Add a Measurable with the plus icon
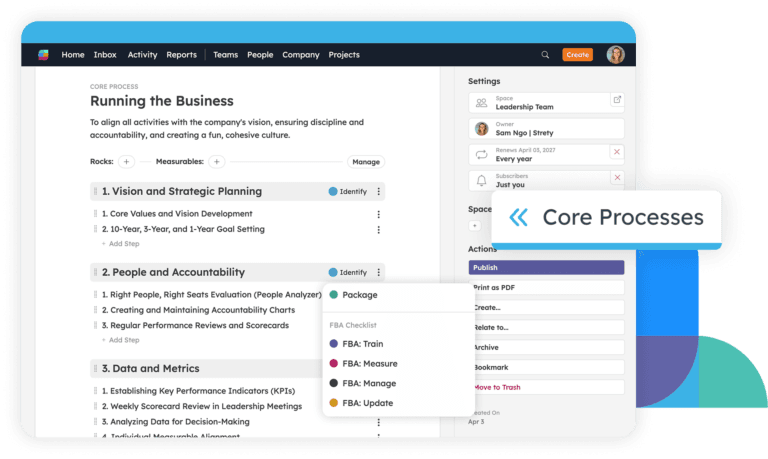 [x=217, y=161]
